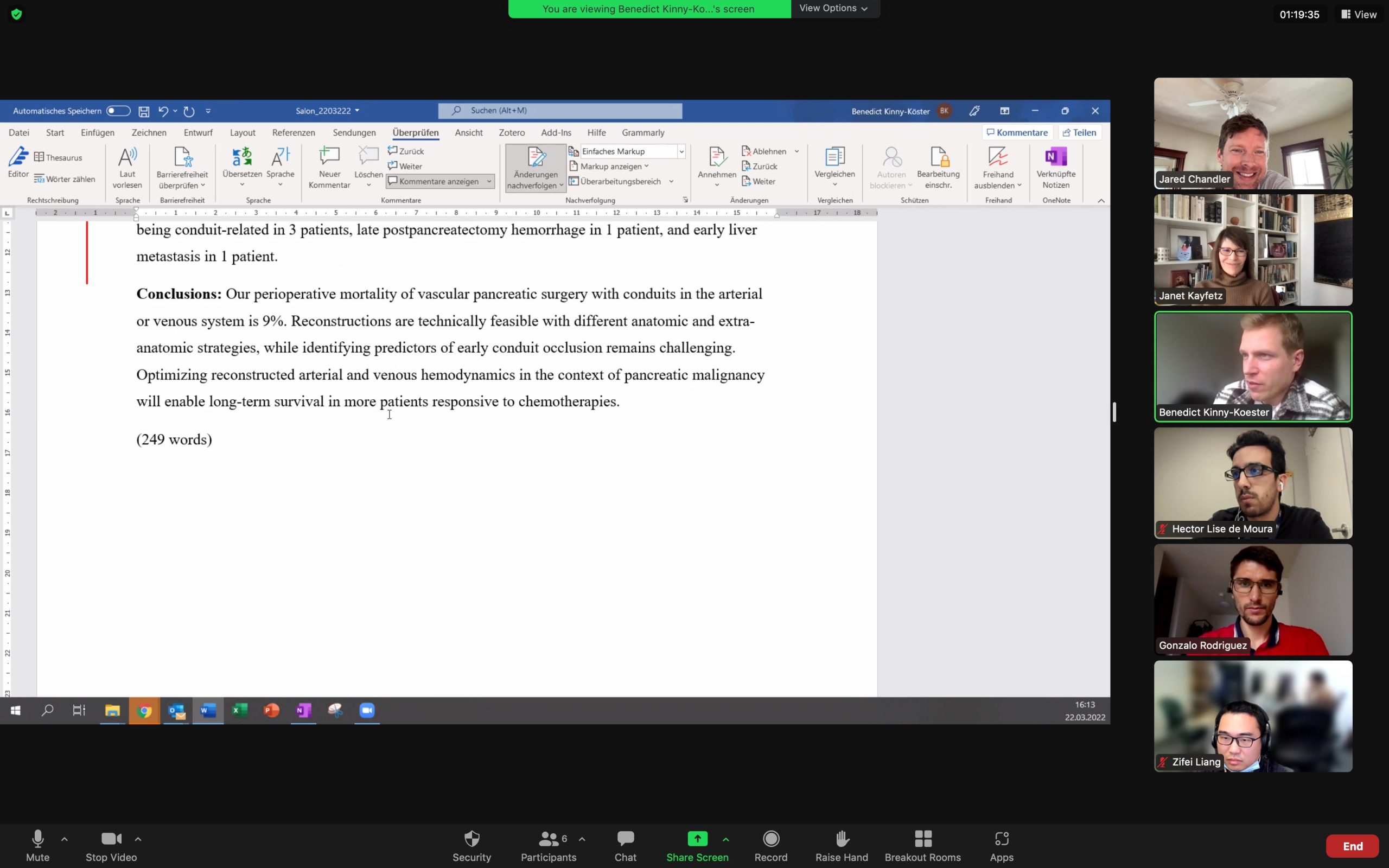The width and height of the screenshot is (1389, 868).
Task: Open Excel from the Windows taskbar
Action: pos(239,711)
